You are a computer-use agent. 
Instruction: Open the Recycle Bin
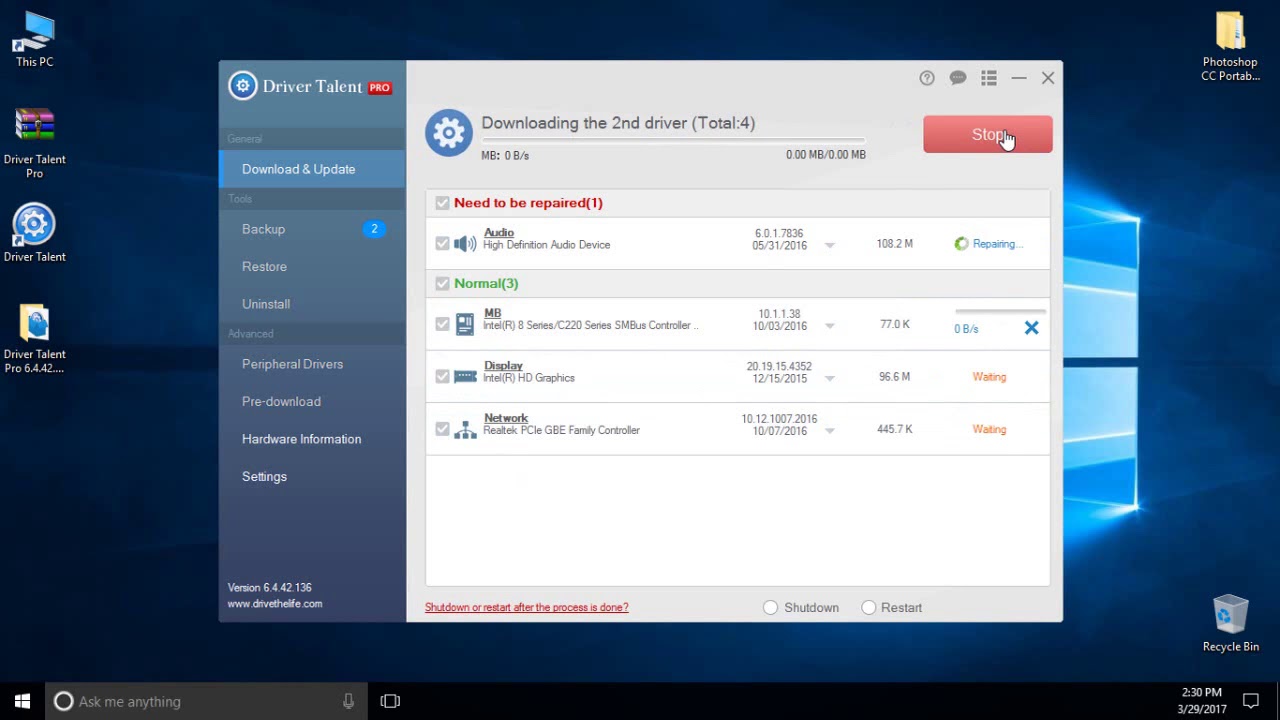coord(1230,624)
